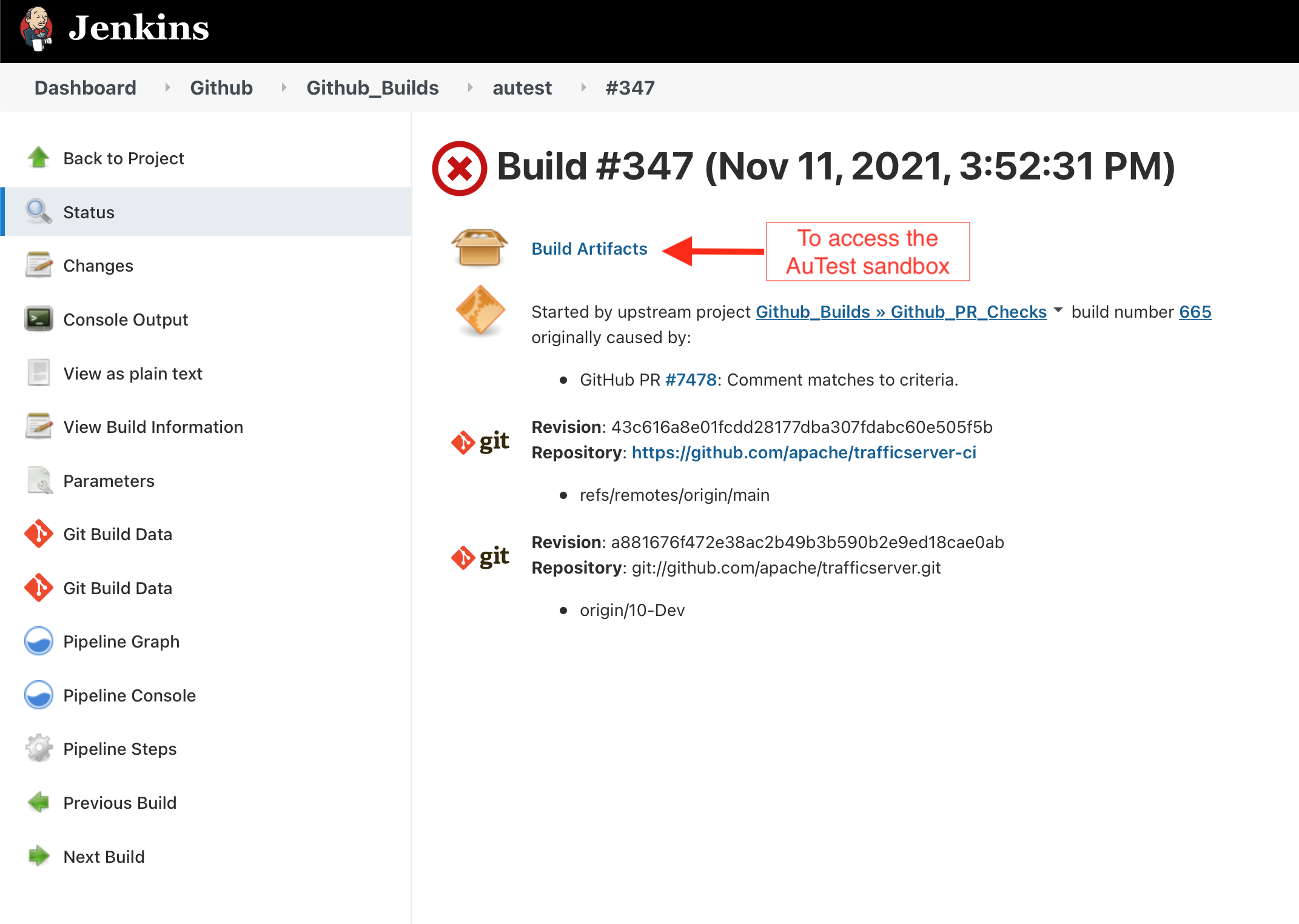Click the green left arrow Previous Build icon
The width and height of the screenshot is (1299, 924).
click(39, 802)
